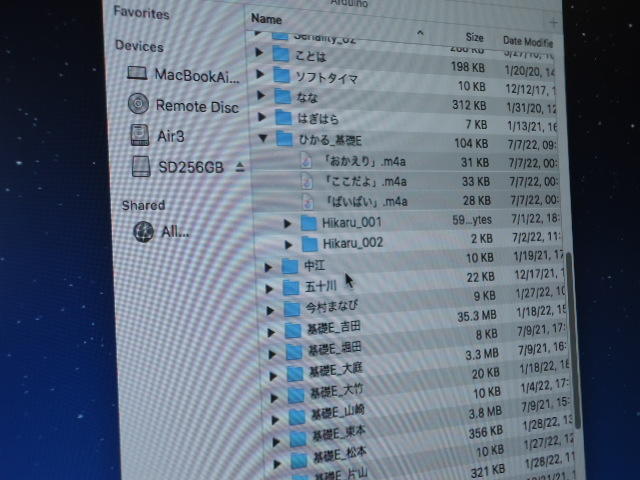Select the 3.8 MB size value

point(485,413)
